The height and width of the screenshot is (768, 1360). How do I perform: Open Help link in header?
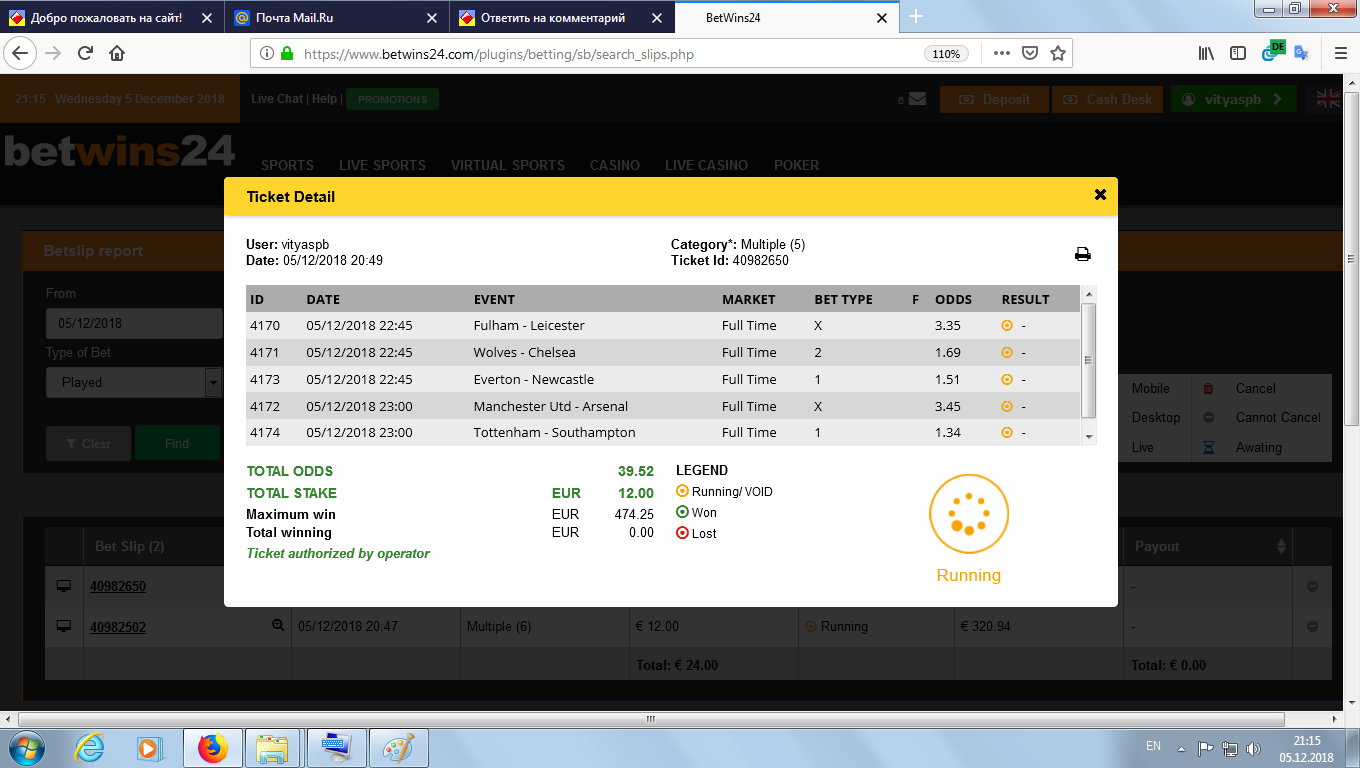[x=324, y=99]
